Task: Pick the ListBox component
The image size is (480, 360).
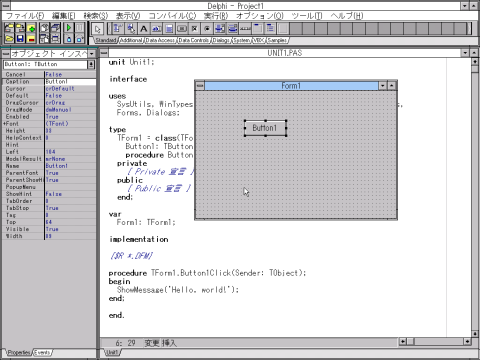Action: tap(220, 29)
